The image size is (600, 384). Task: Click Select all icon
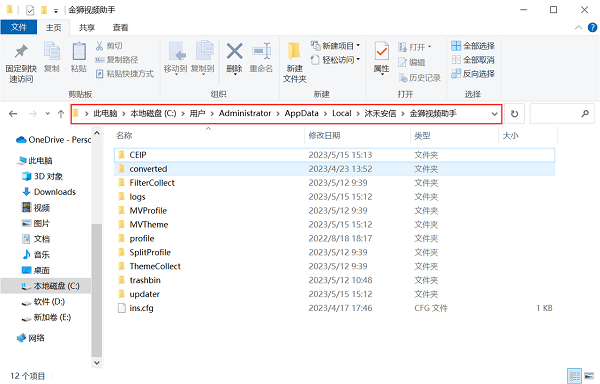(456, 46)
